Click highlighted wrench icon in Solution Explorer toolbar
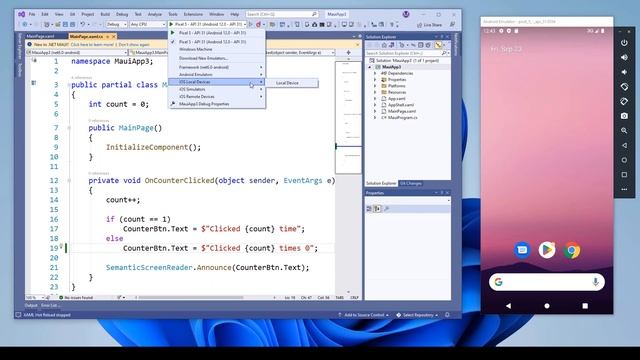 pos(438,45)
